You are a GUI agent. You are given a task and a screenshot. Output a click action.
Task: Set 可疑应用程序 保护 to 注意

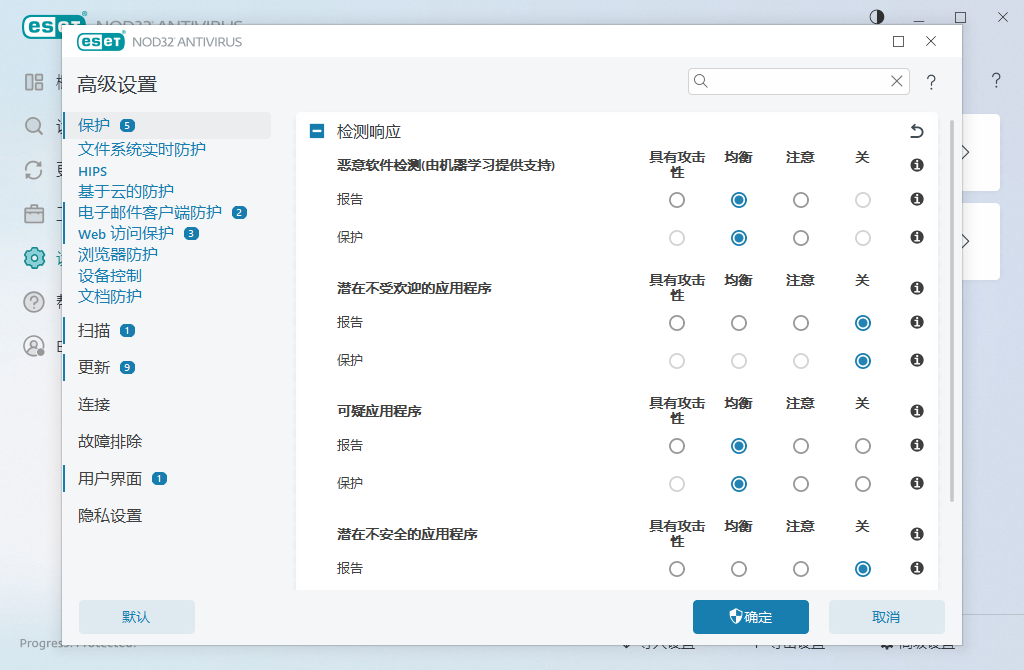point(801,484)
